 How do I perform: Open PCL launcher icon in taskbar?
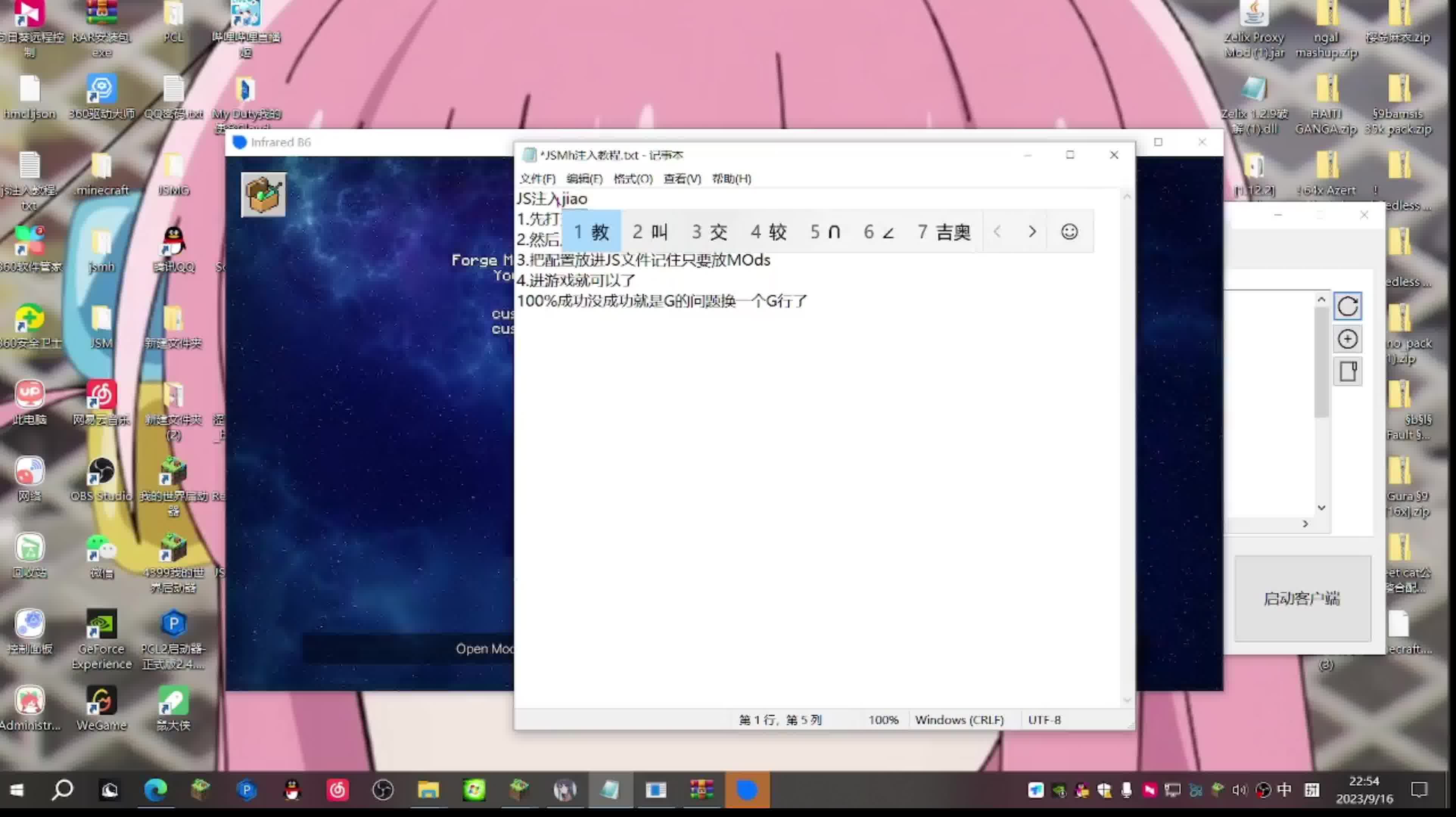click(246, 790)
